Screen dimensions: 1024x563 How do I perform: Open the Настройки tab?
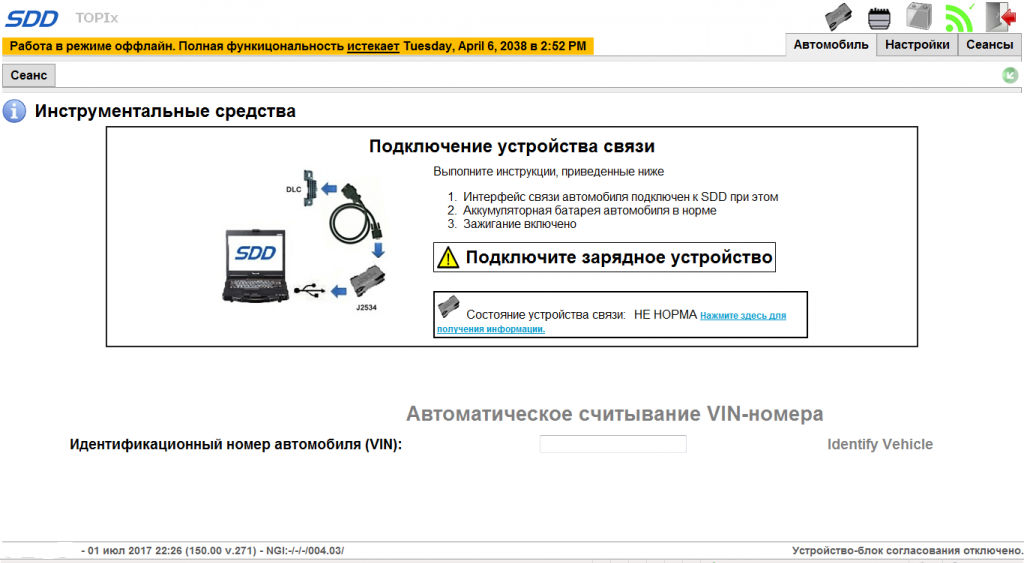[x=917, y=44]
